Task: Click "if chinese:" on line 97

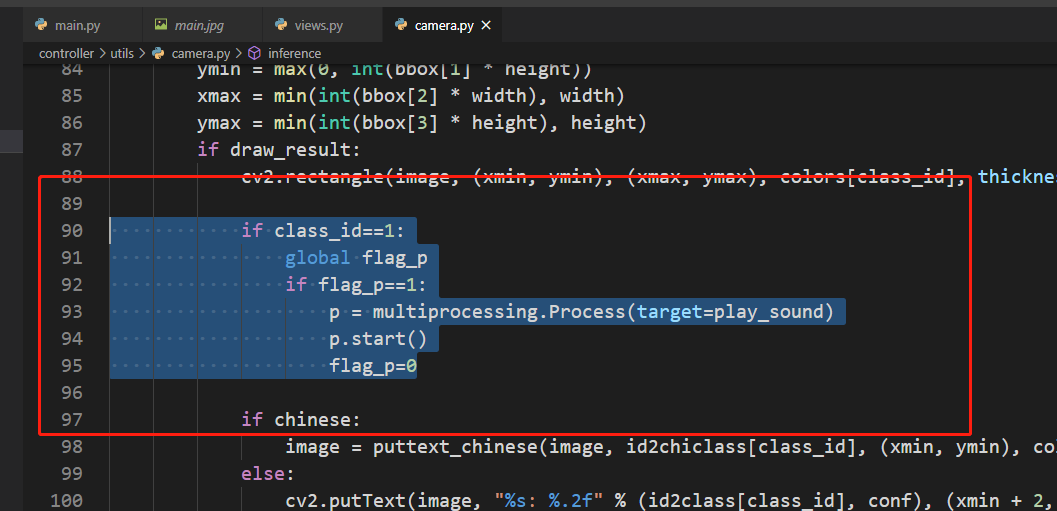Action: click(x=301, y=419)
